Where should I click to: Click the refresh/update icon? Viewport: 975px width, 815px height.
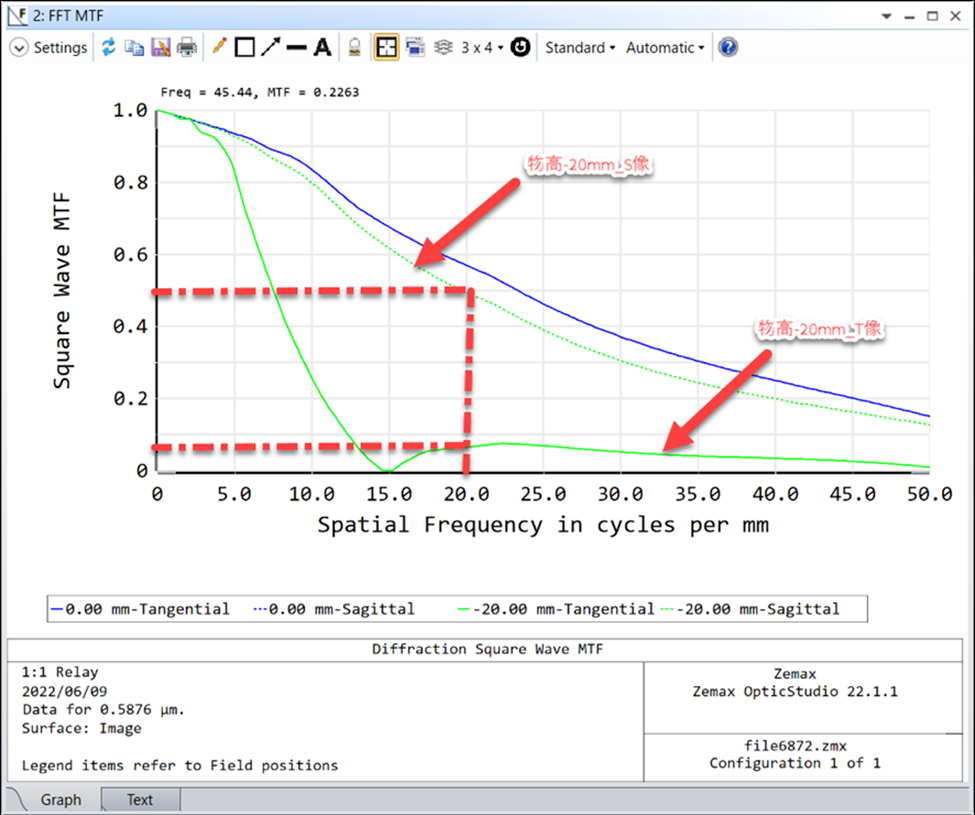109,47
